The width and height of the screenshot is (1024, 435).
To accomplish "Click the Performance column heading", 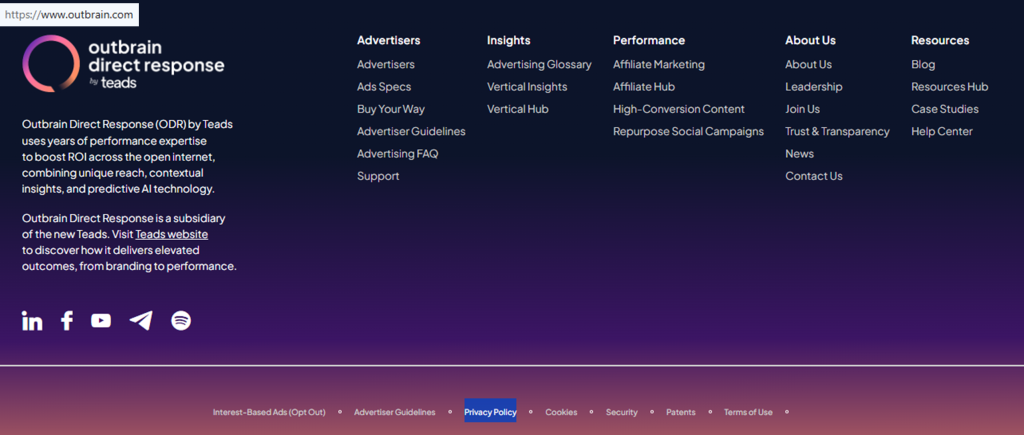I will tap(649, 40).
